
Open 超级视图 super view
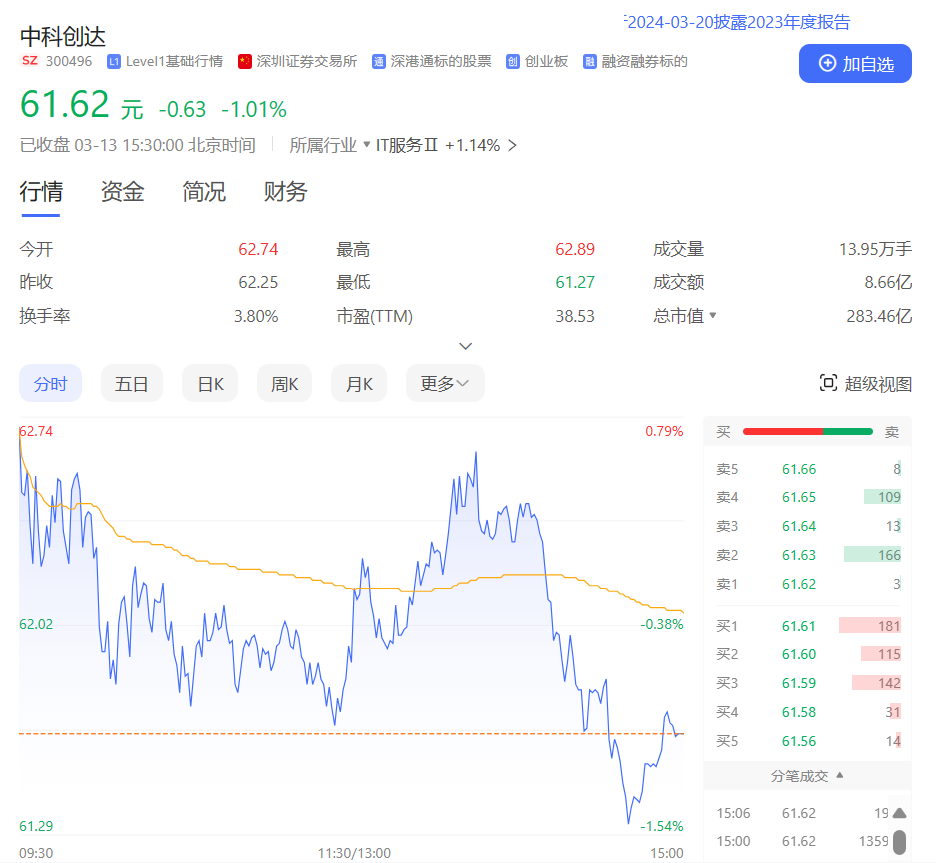pos(866,384)
